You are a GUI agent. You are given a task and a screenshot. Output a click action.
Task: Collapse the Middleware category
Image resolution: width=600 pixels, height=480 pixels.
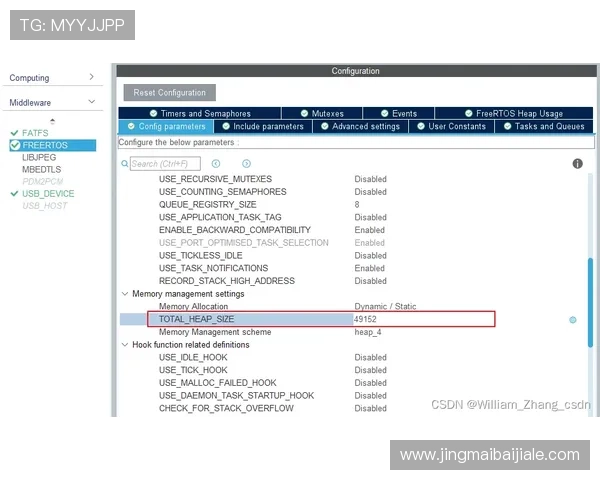(x=91, y=102)
